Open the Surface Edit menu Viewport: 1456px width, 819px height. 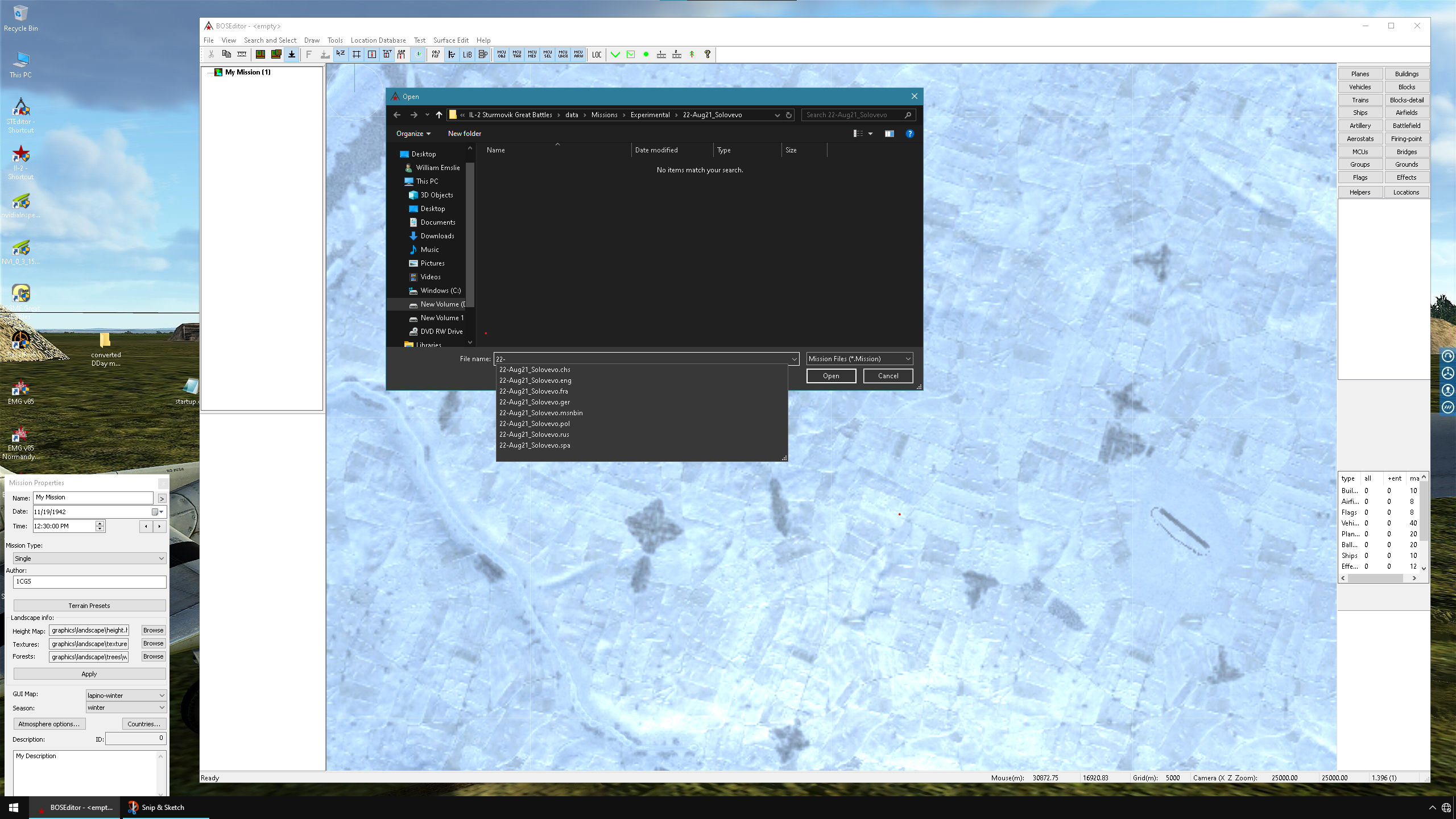[450, 40]
